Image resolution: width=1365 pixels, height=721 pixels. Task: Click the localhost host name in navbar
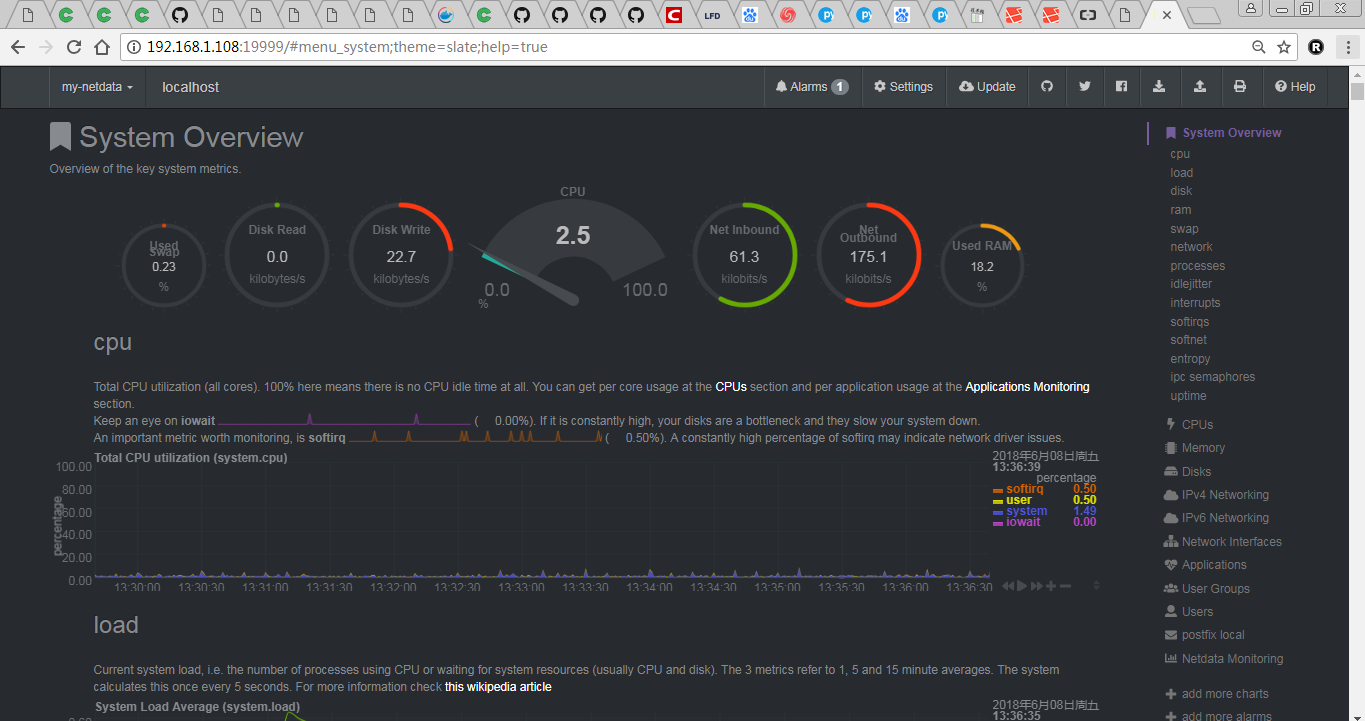pos(190,87)
